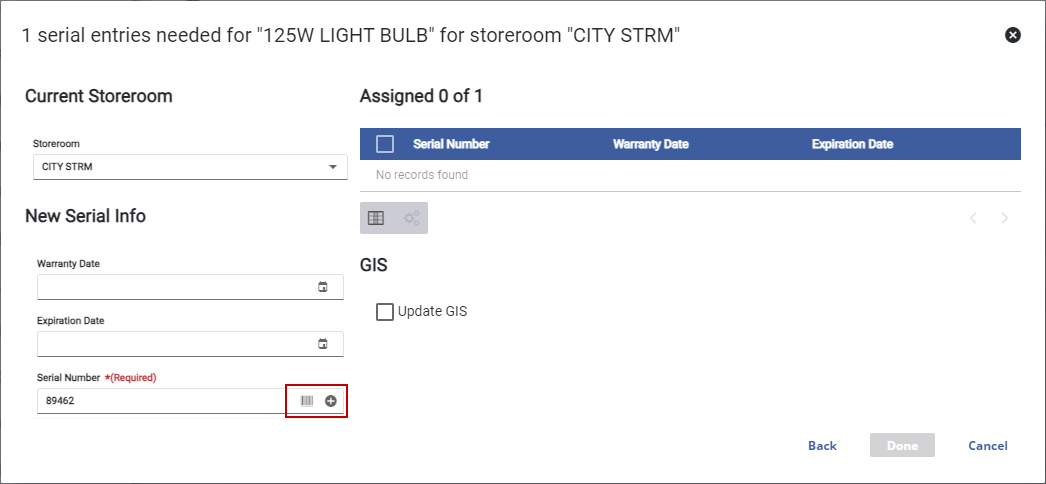Sort by Warranty Date column header

point(650,144)
